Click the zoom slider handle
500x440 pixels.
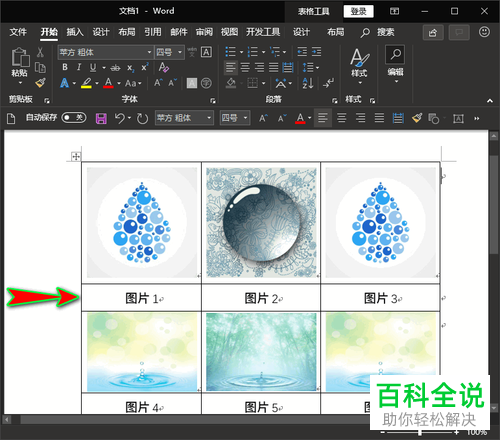[x=420, y=433]
